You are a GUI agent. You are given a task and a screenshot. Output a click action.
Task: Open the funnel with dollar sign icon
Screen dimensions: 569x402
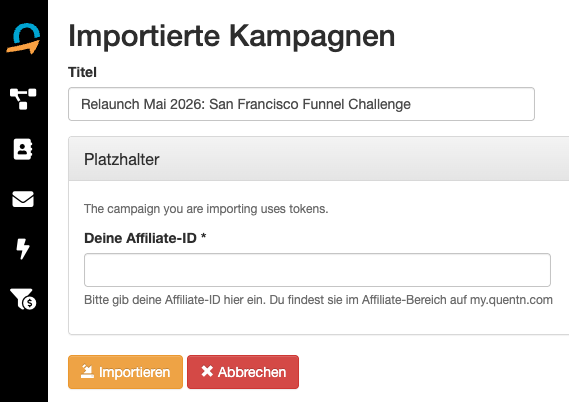(x=23, y=299)
